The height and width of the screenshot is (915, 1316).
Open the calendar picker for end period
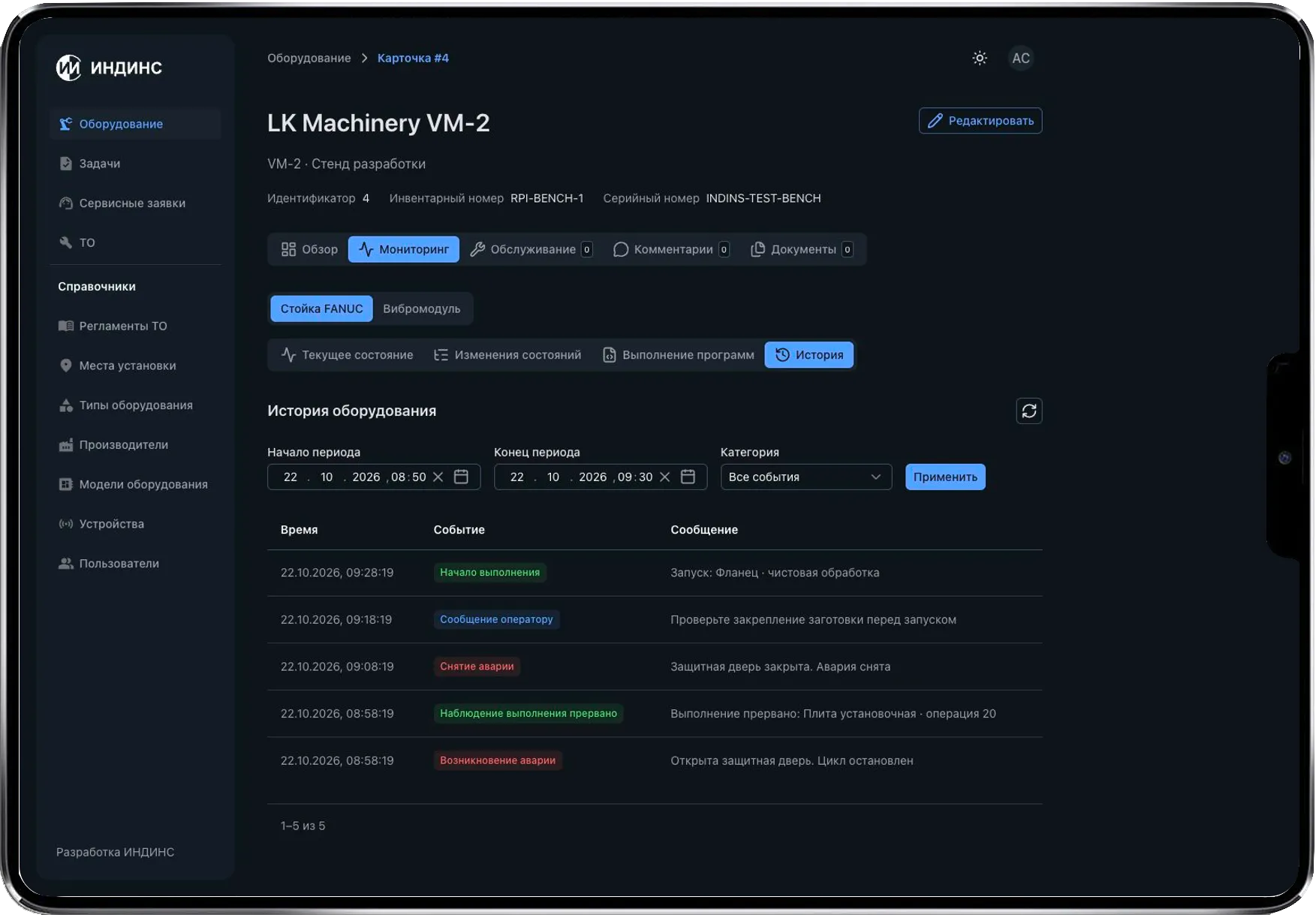(688, 477)
